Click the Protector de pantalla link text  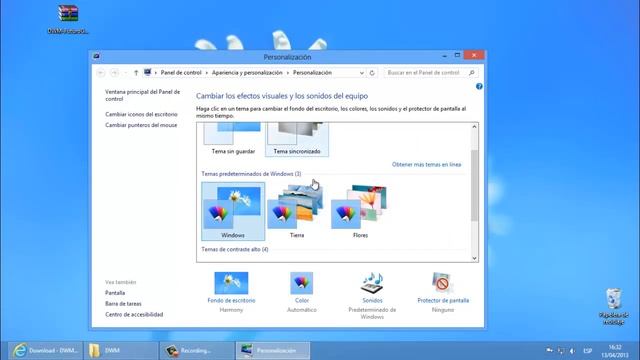[x=443, y=300]
